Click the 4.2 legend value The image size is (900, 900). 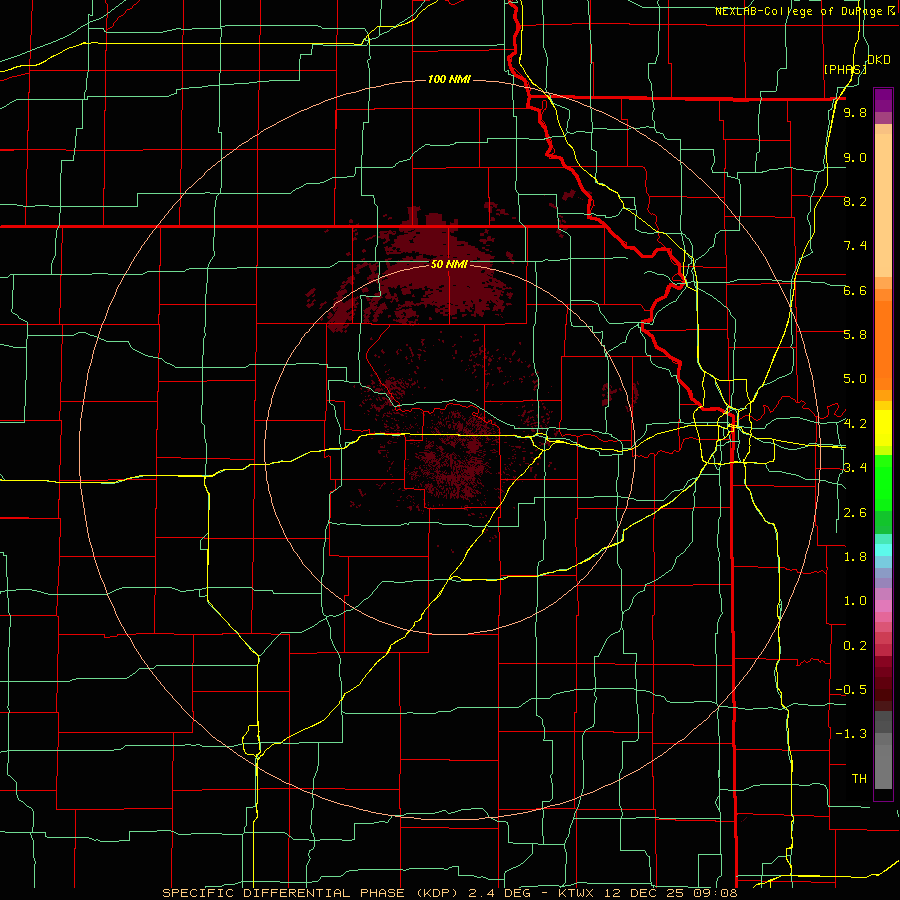coord(855,424)
